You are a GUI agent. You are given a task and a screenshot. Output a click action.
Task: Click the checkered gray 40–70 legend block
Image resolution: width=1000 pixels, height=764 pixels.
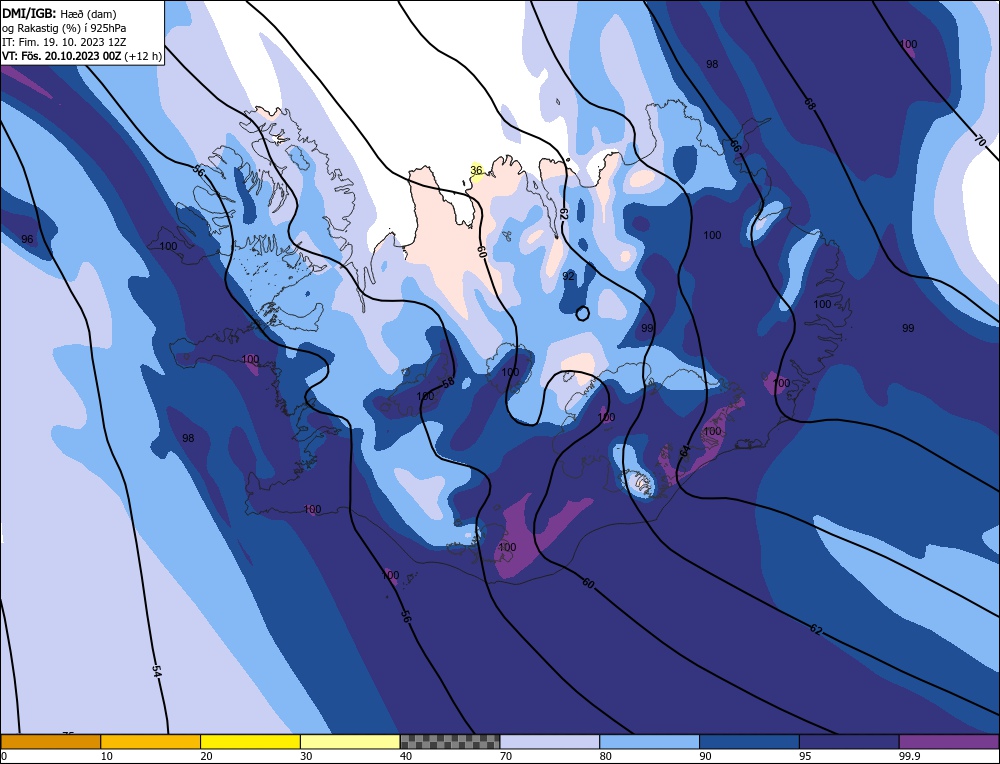[x=450, y=742]
